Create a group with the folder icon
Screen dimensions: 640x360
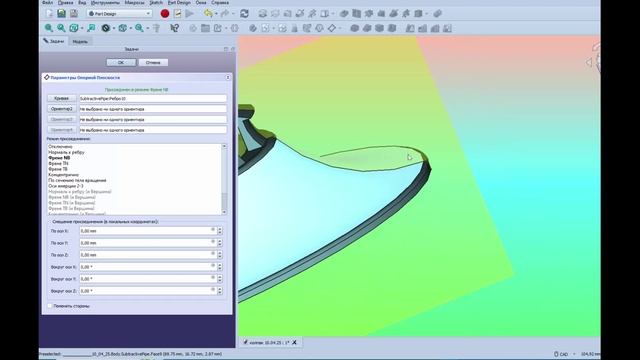205,28
